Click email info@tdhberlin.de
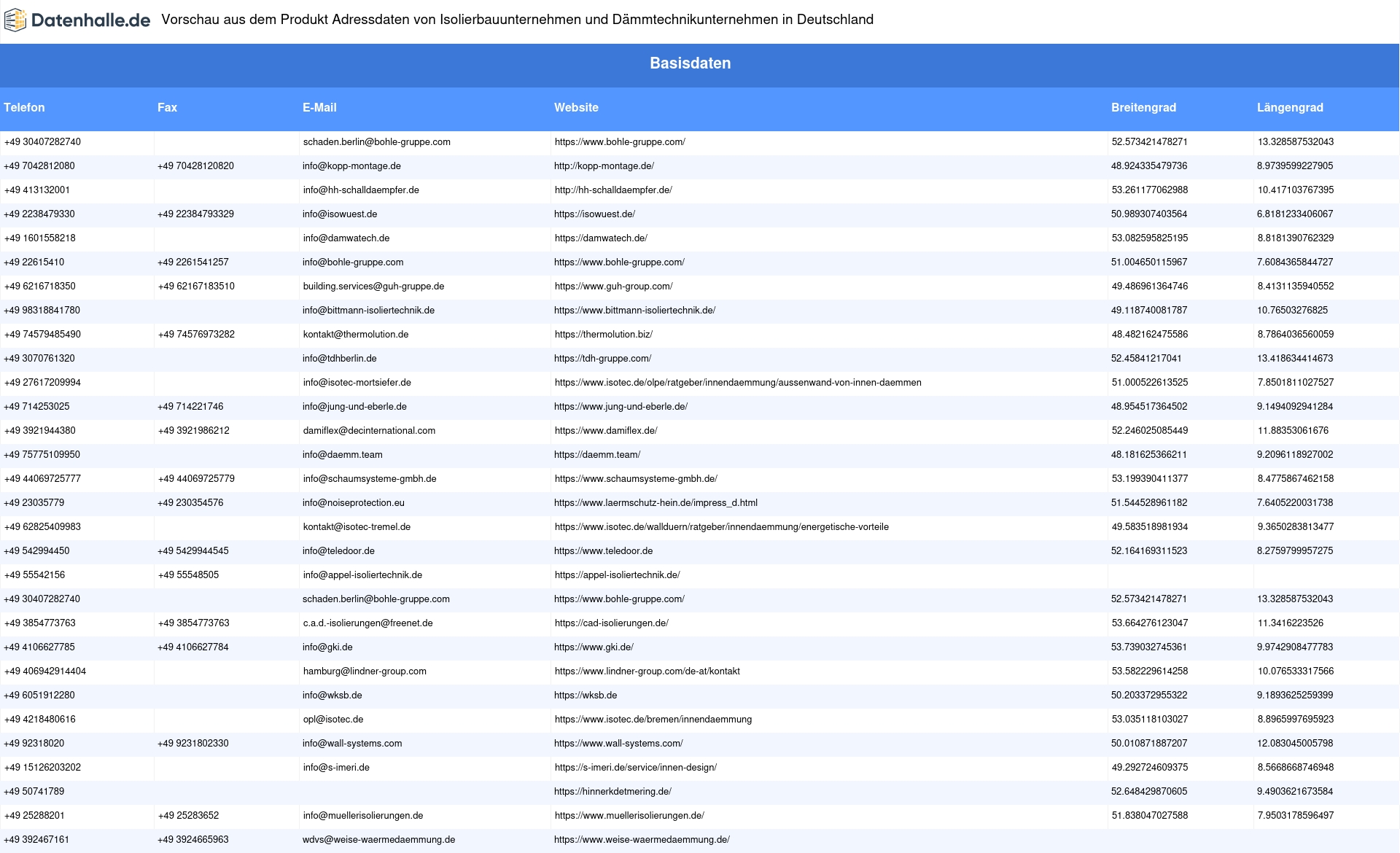1400x853 pixels. tap(339, 359)
